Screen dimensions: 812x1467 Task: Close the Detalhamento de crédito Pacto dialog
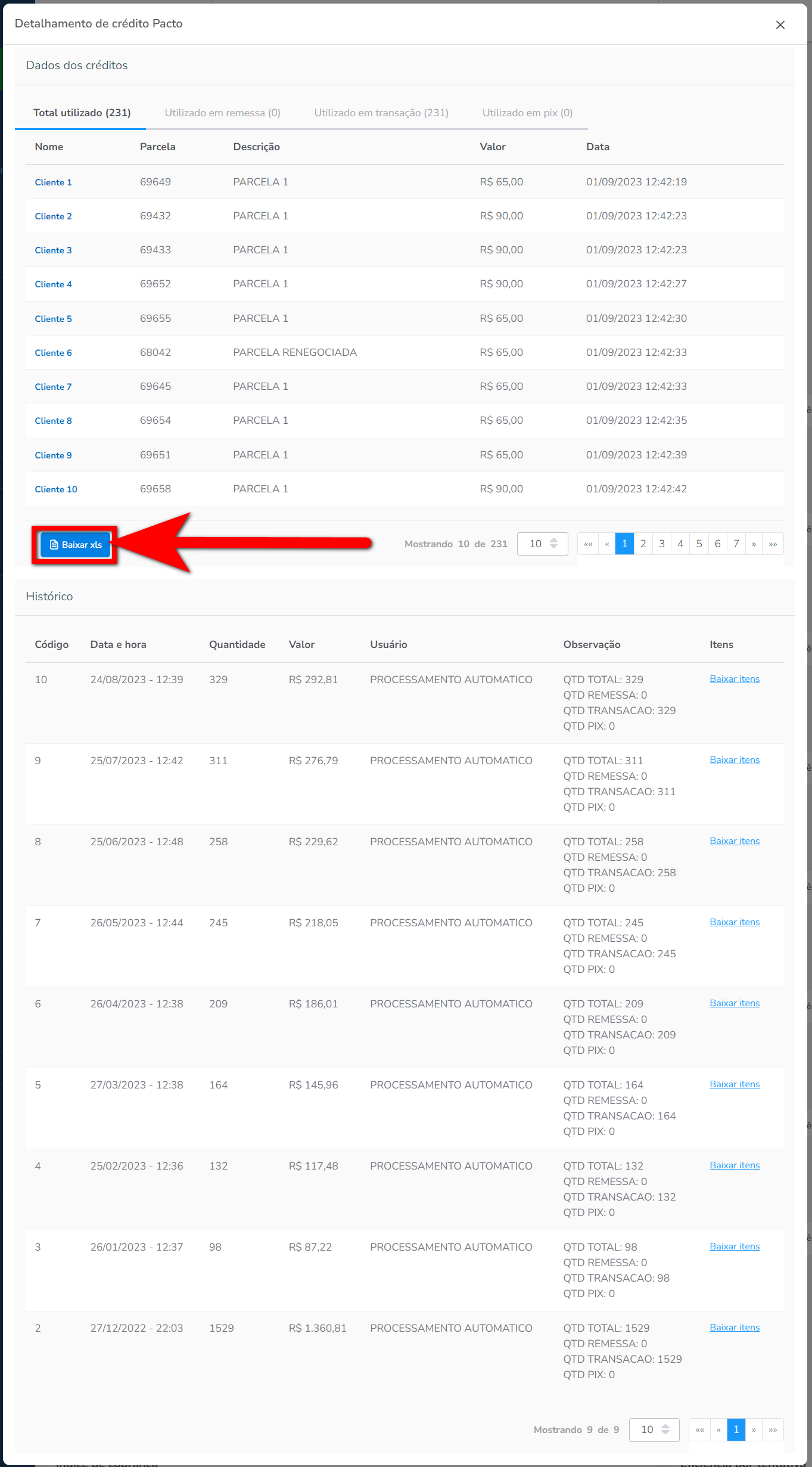pos(780,24)
